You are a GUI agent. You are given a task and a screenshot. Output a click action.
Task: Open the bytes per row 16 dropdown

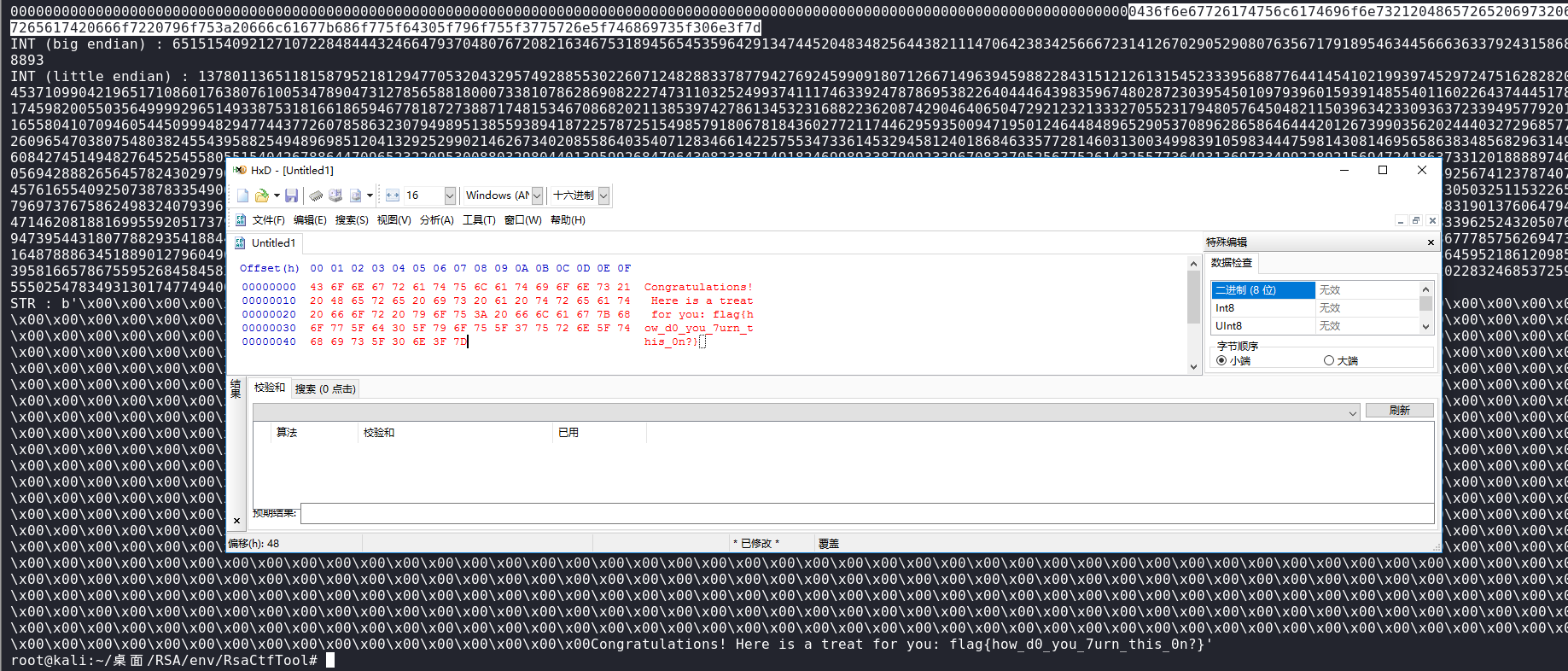point(450,195)
